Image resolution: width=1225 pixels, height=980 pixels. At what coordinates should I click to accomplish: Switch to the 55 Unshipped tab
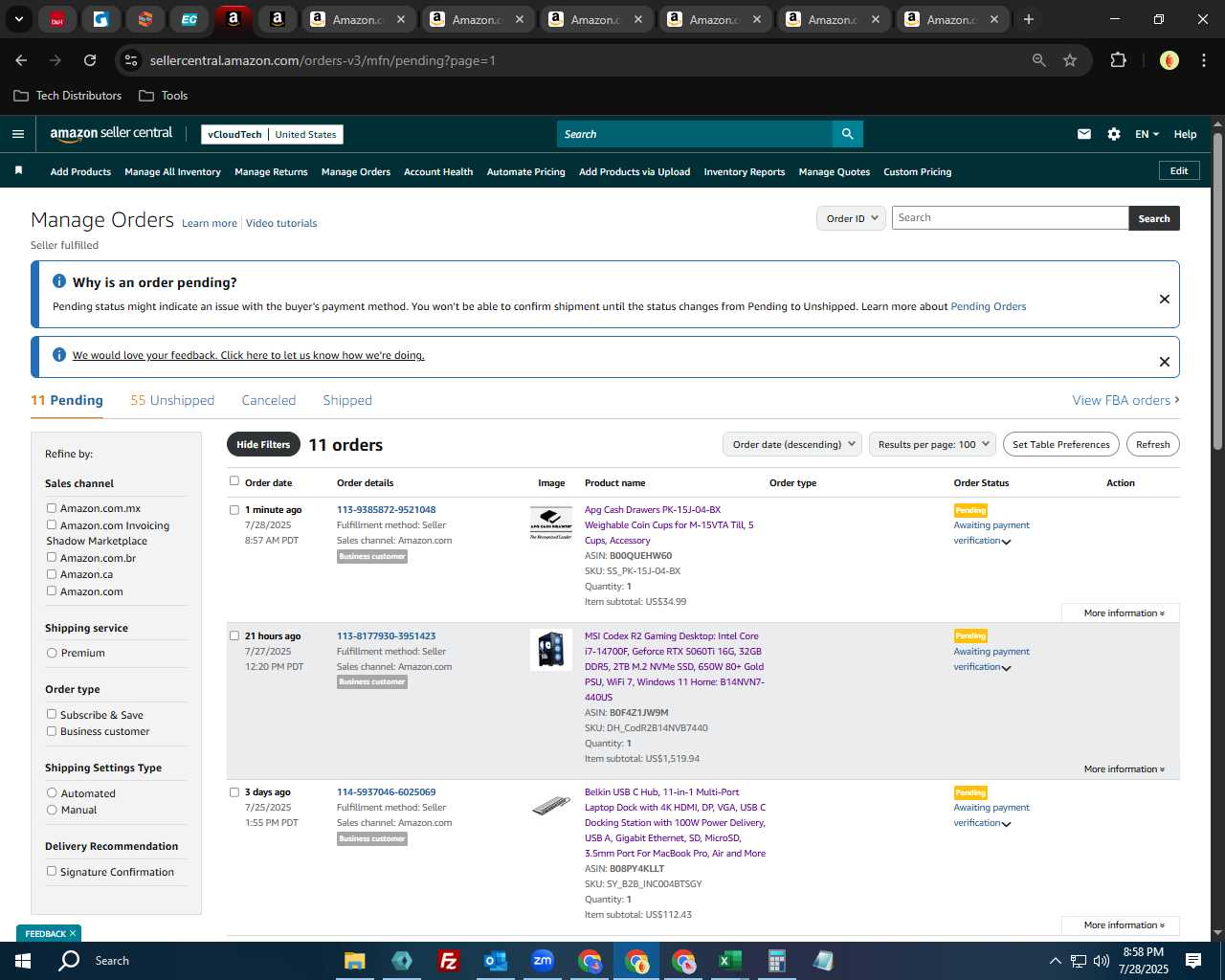coord(172,400)
